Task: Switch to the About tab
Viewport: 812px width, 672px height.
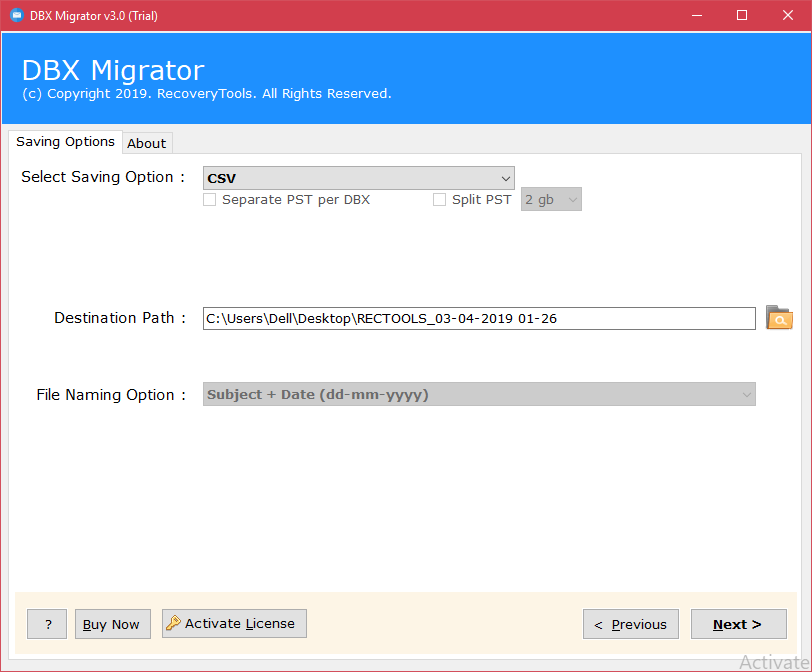Action: pyautogui.click(x=147, y=143)
